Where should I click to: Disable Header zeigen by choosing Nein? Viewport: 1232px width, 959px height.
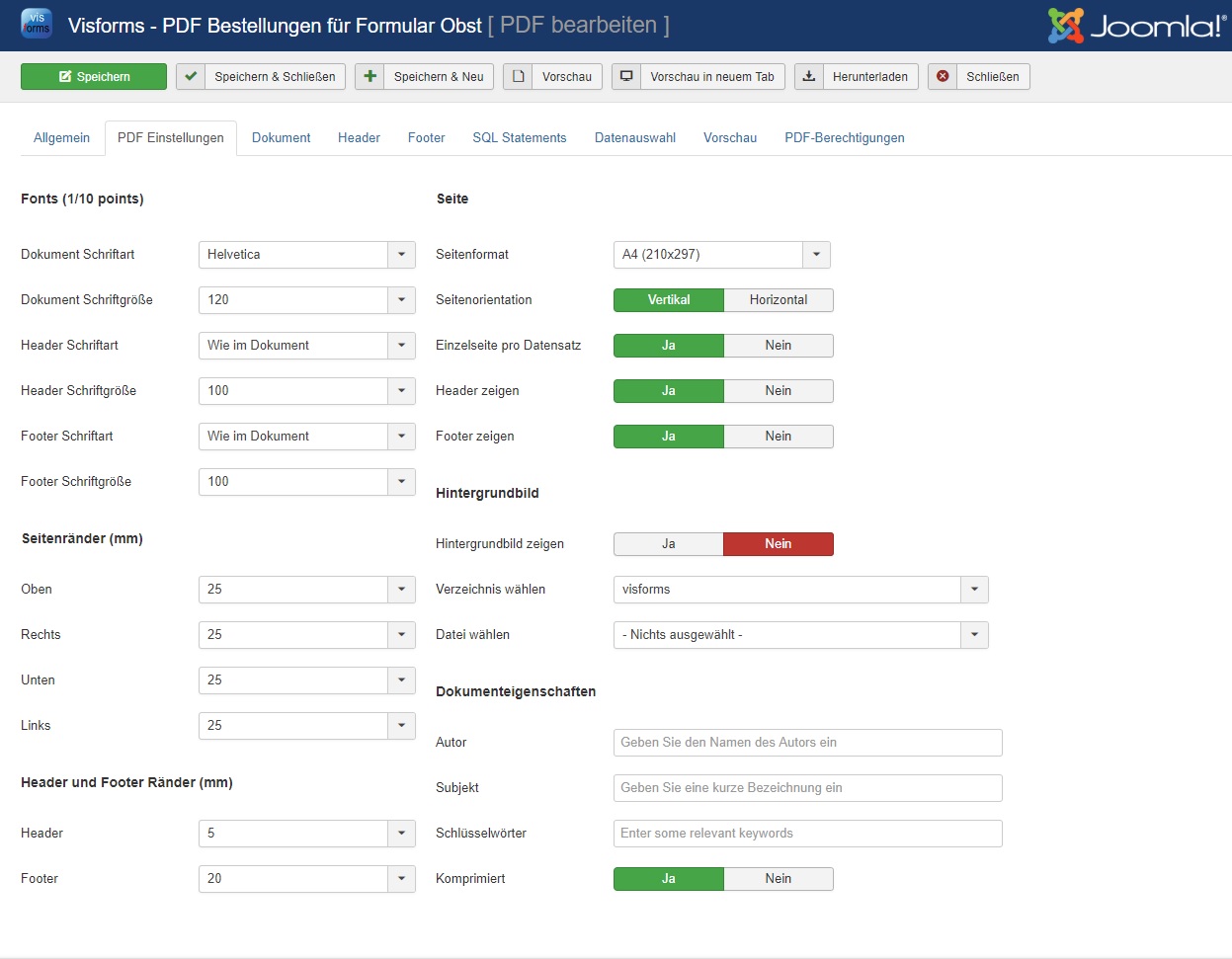point(778,391)
